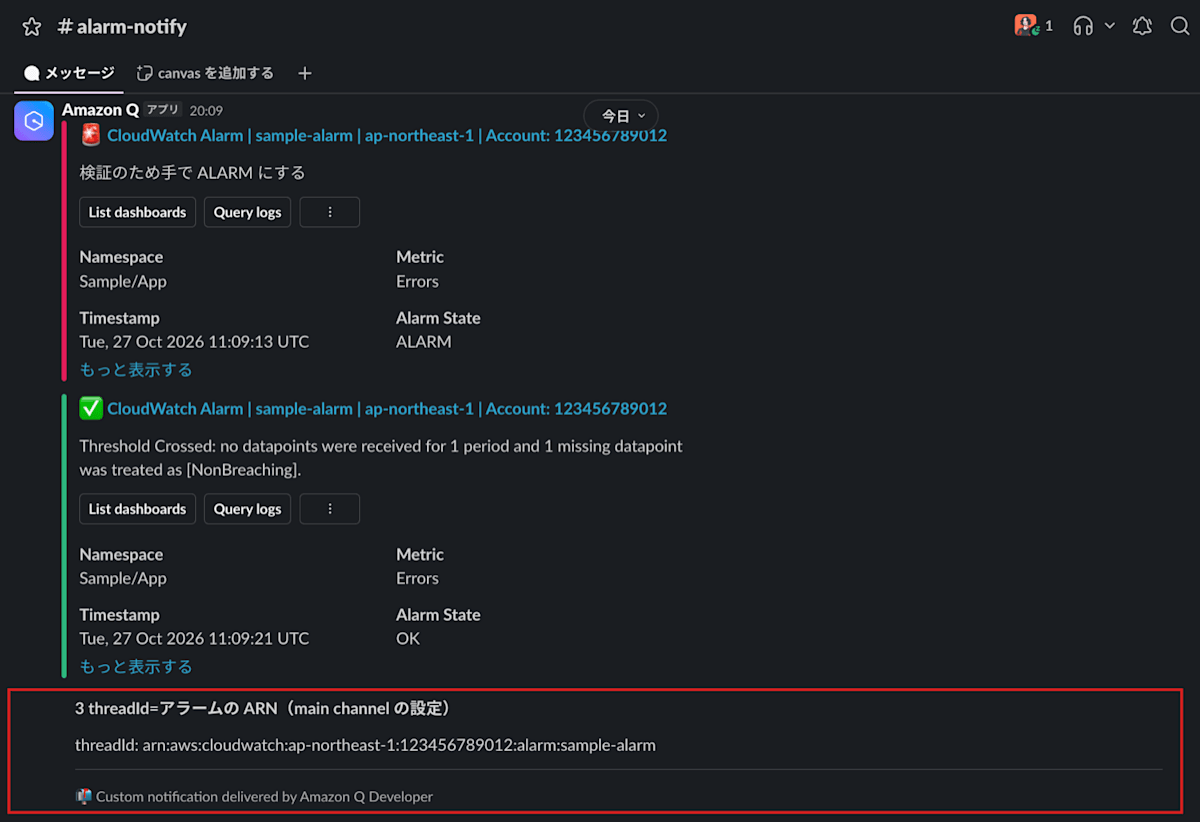
Task: Click the 20:09 message timestamp
Action: 206,111
